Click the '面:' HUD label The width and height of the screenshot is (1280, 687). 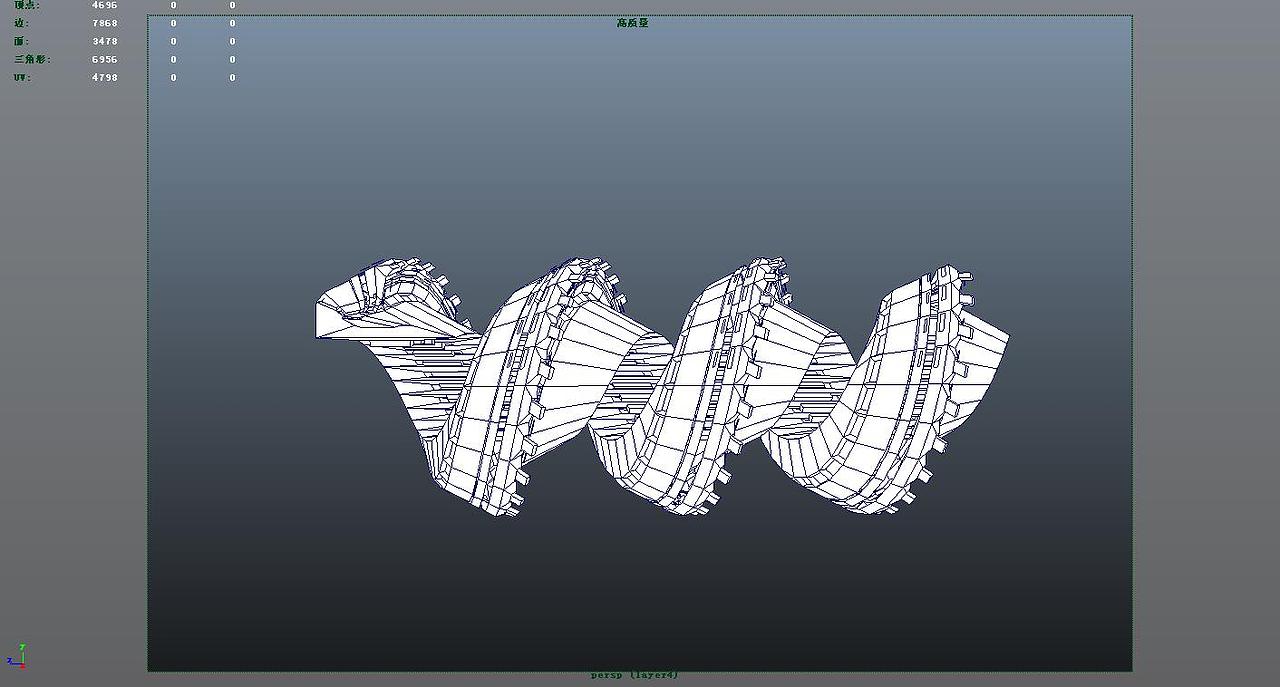[x=21, y=41]
